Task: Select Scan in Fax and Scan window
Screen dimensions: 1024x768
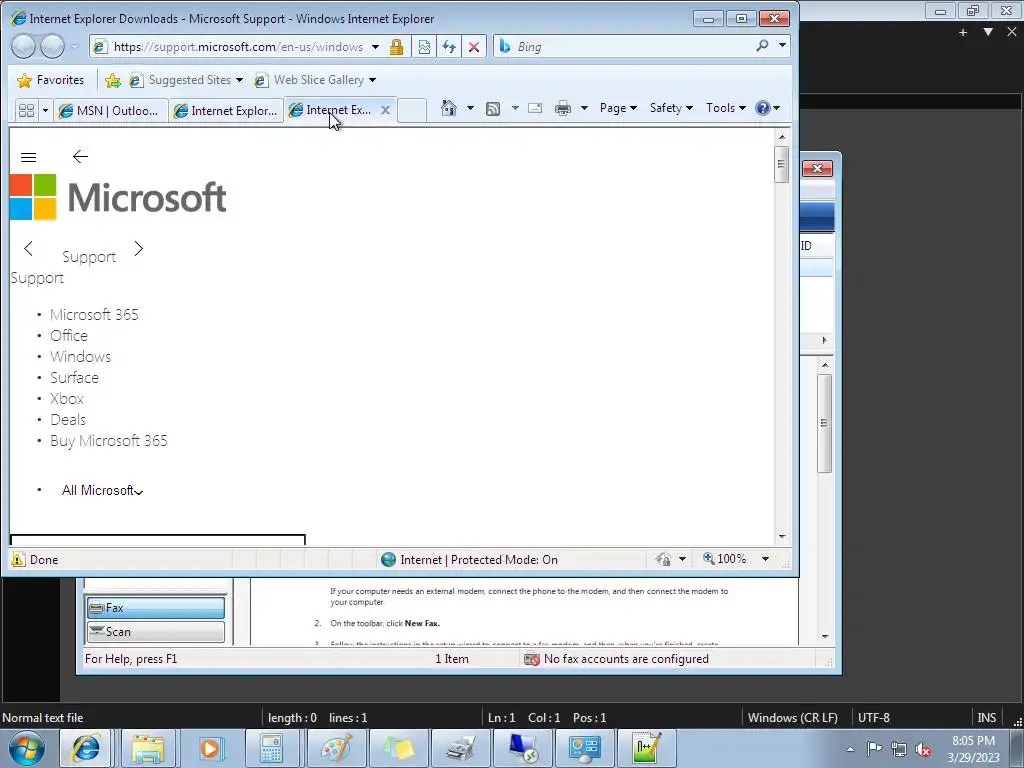Action: pyautogui.click(x=155, y=632)
